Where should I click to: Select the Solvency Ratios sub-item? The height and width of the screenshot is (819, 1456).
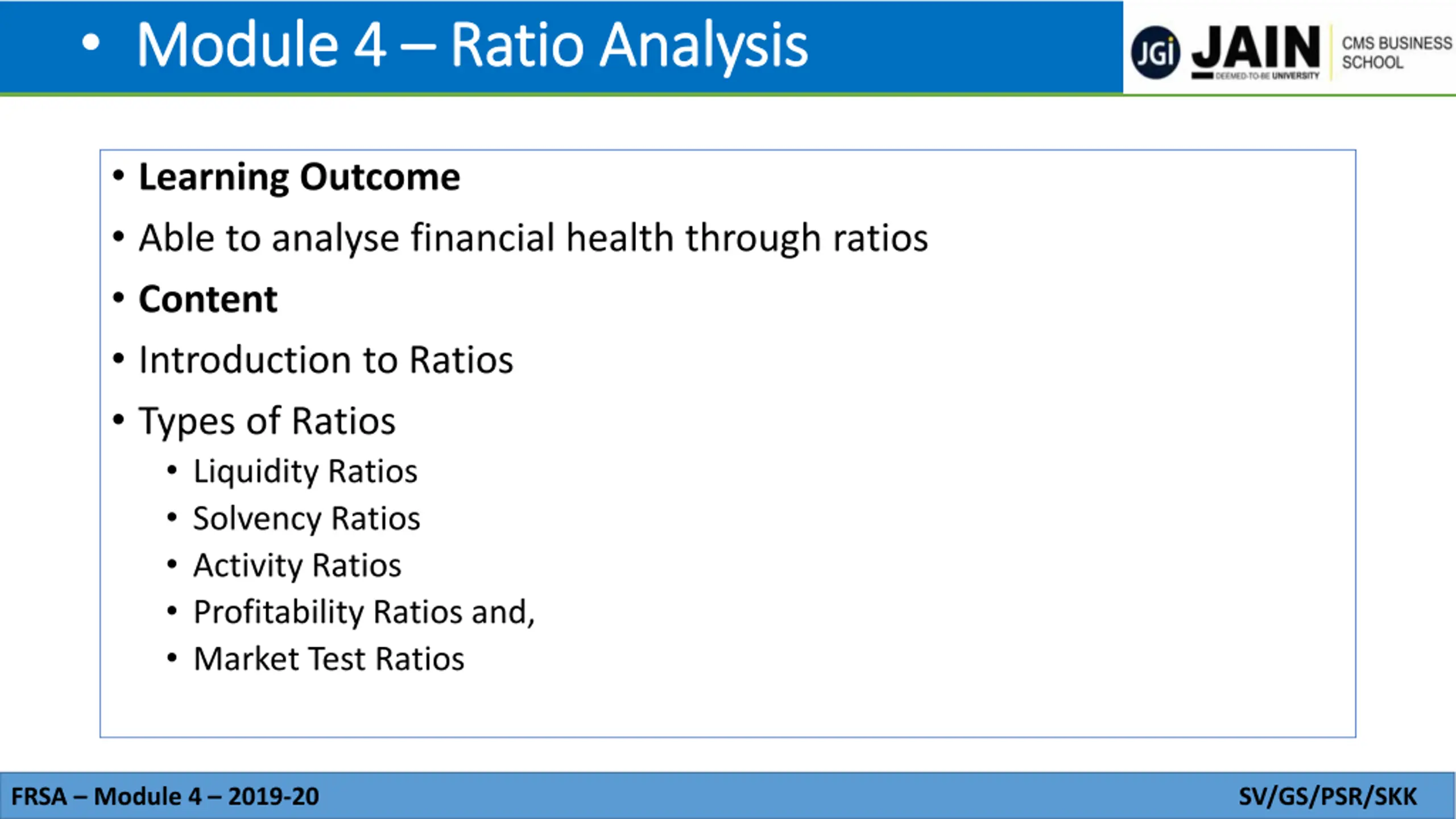coord(307,519)
